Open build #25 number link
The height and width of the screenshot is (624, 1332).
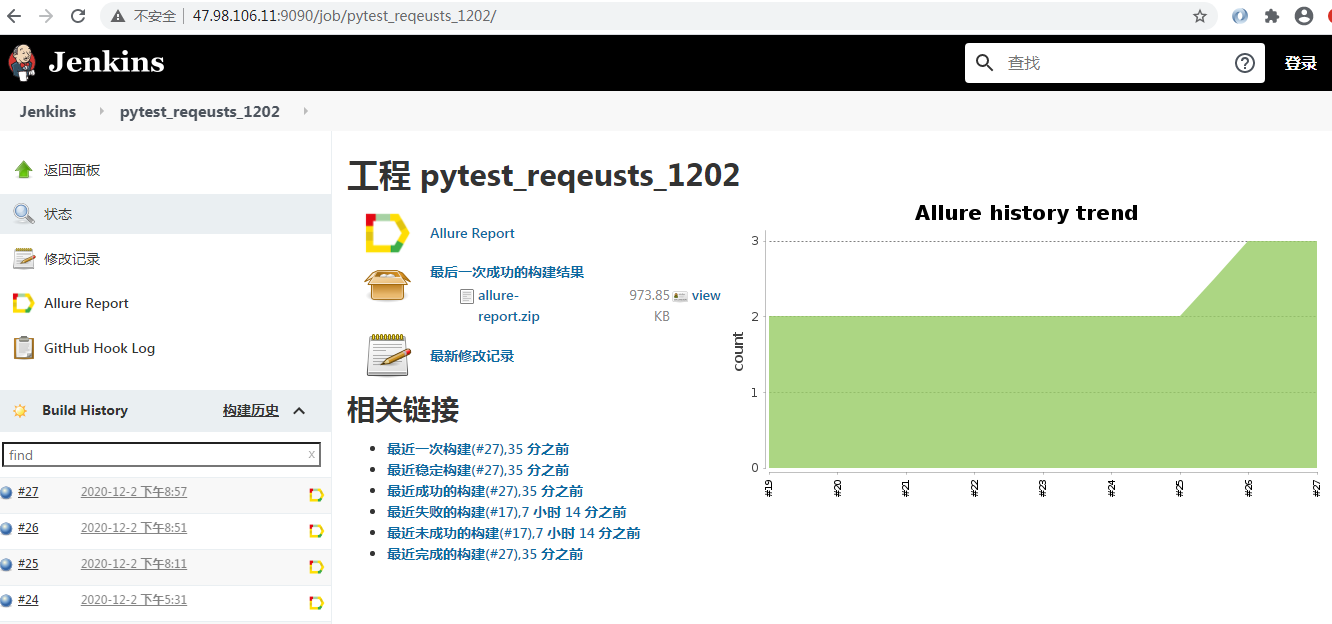(28, 564)
